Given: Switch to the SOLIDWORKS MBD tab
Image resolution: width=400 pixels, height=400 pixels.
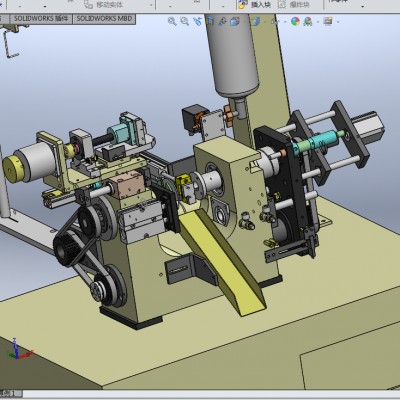Looking at the screenshot, I should point(104,19).
